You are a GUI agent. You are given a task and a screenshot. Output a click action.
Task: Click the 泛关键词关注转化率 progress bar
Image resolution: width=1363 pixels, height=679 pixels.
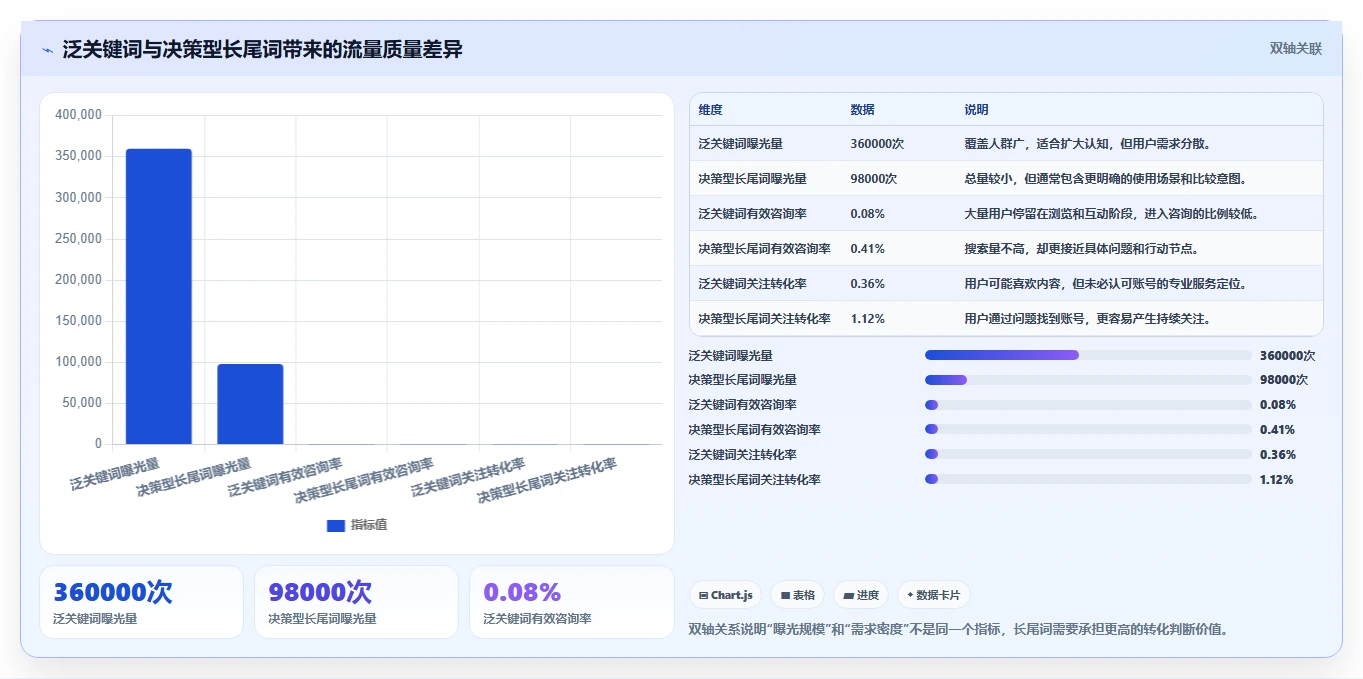pyautogui.click(x=1088, y=455)
